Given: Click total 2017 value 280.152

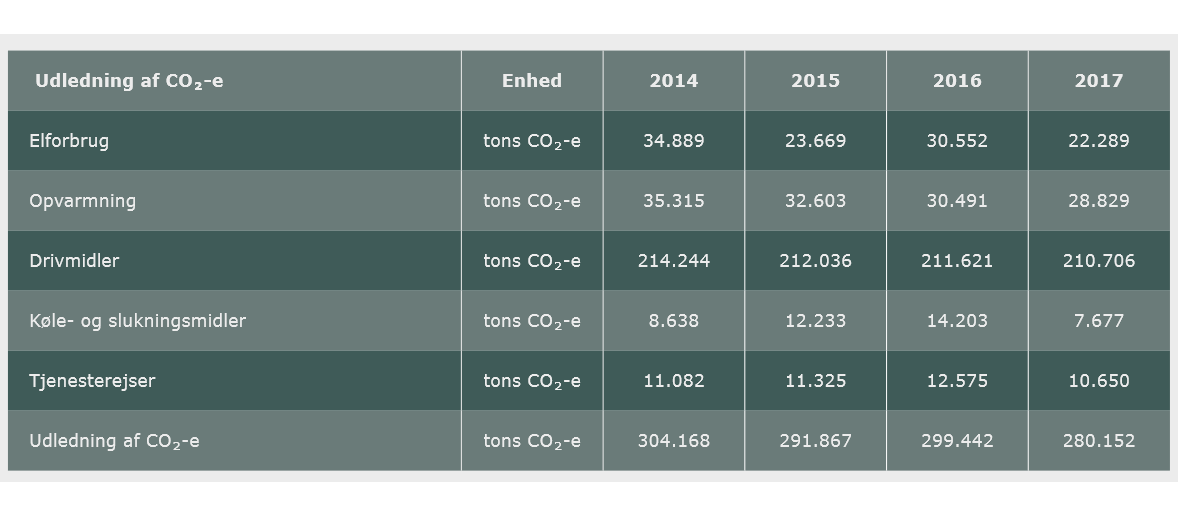Looking at the screenshot, I should click(1098, 441).
